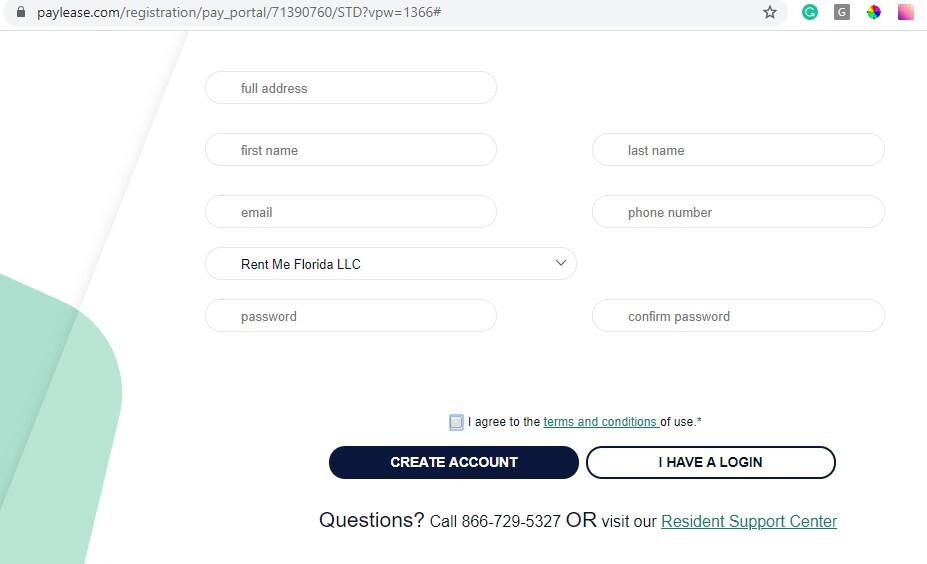Viewport: 927px width, 564px height.
Task: Select the last name field
Action: (x=738, y=150)
